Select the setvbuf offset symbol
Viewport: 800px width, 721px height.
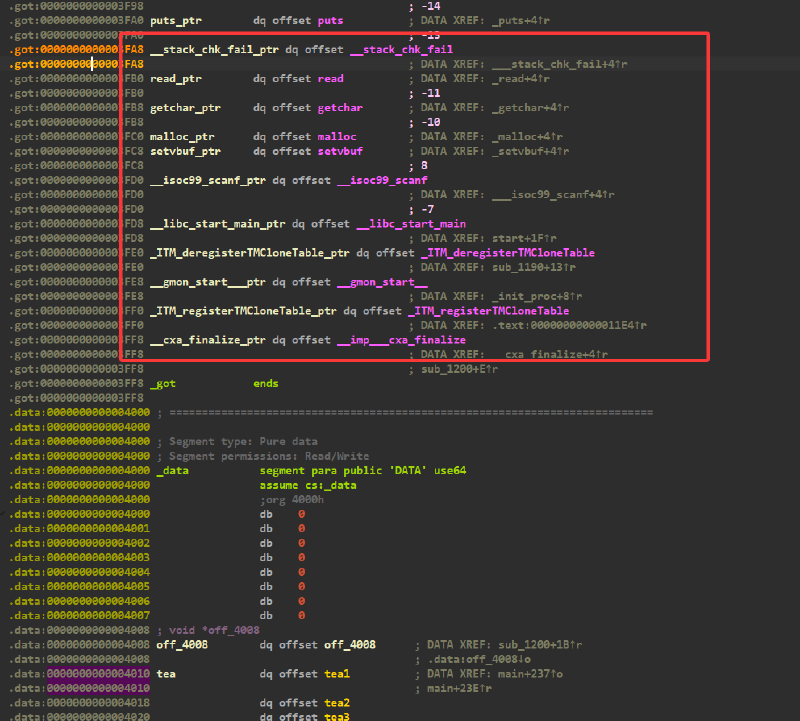point(340,152)
